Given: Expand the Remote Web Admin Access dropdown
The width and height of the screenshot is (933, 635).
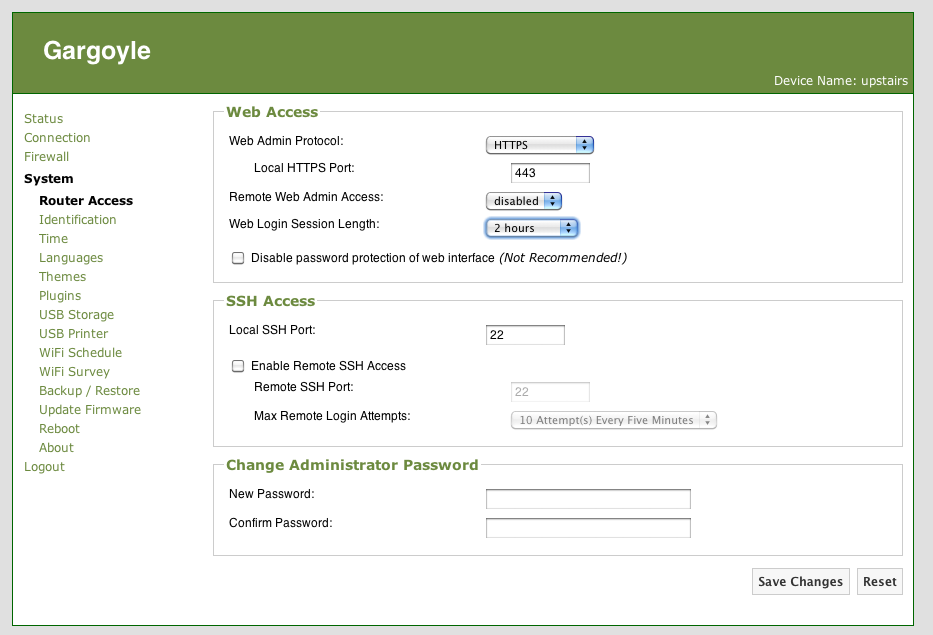Looking at the screenshot, I should [523, 201].
